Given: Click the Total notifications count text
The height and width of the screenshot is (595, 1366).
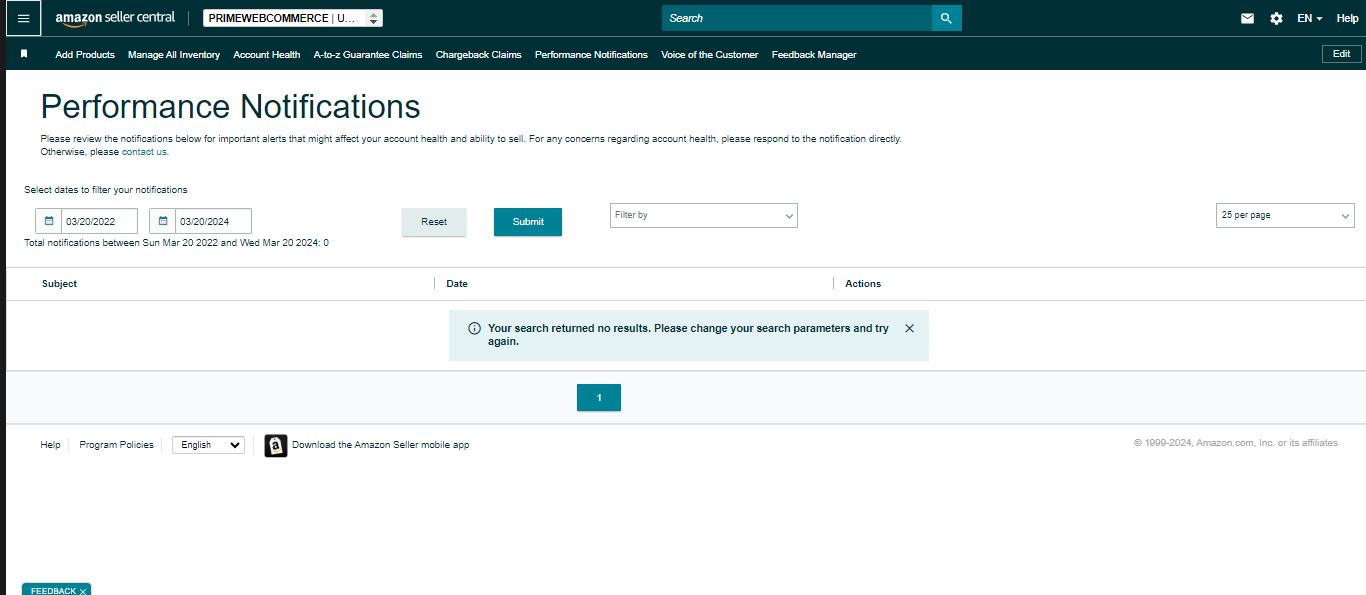Looking at the screenshot, I should pyautogui.click(x=176, y=243).
